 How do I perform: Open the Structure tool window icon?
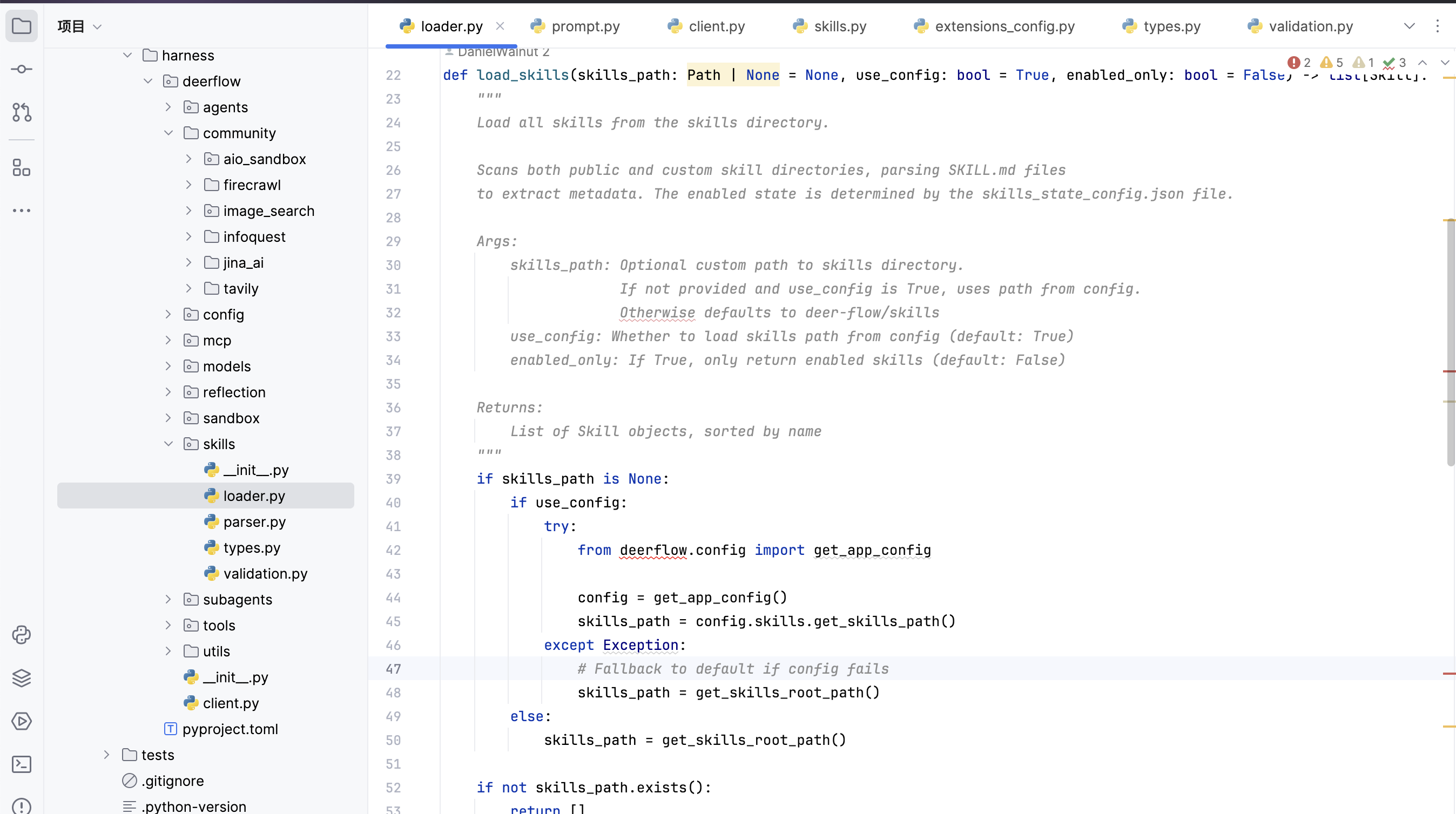click(x=22, y=167)
